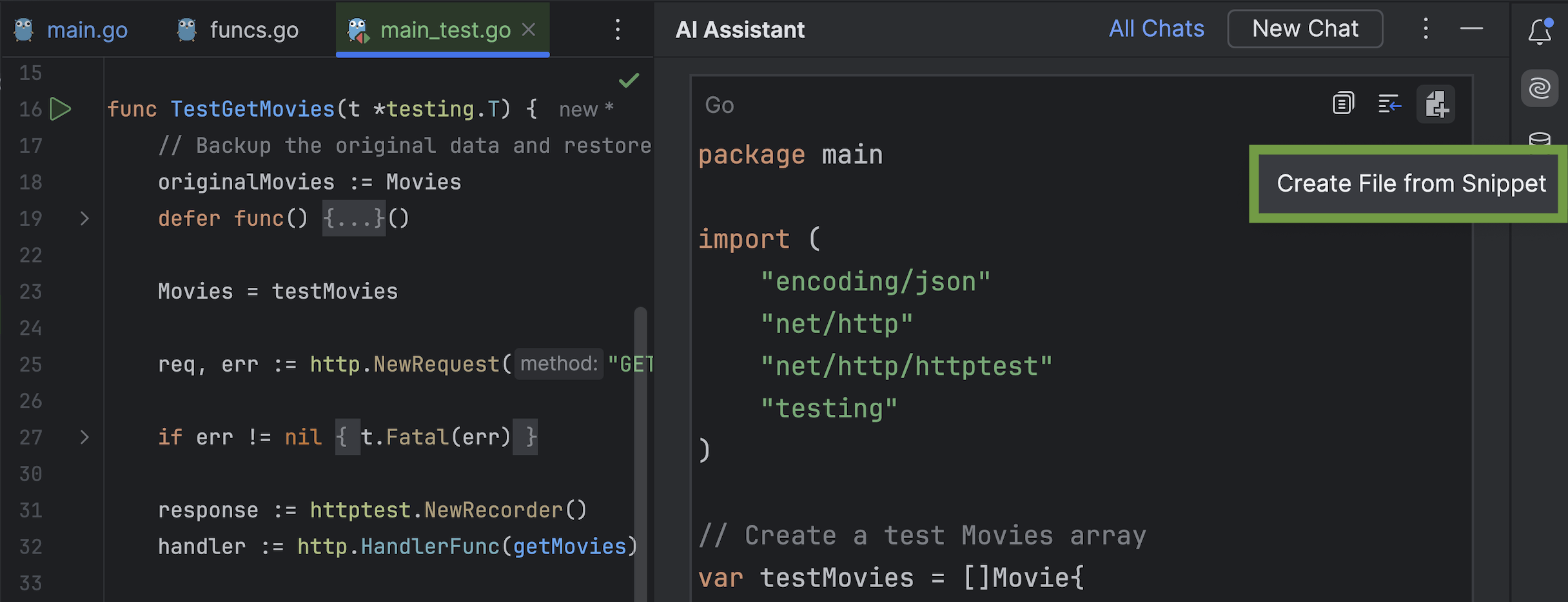Copy the Go snippet to clipboard

click(1343, 103)
